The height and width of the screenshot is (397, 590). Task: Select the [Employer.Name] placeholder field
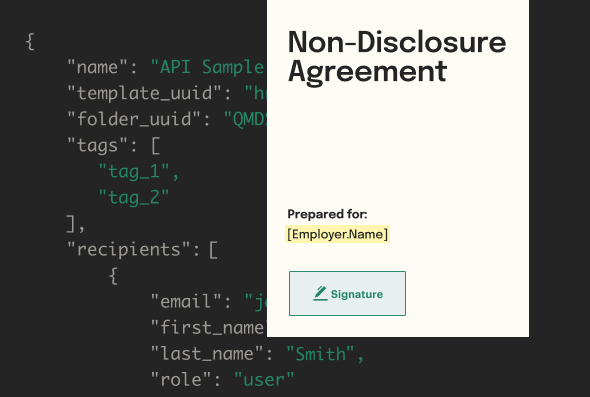click(x=337, y=234)
